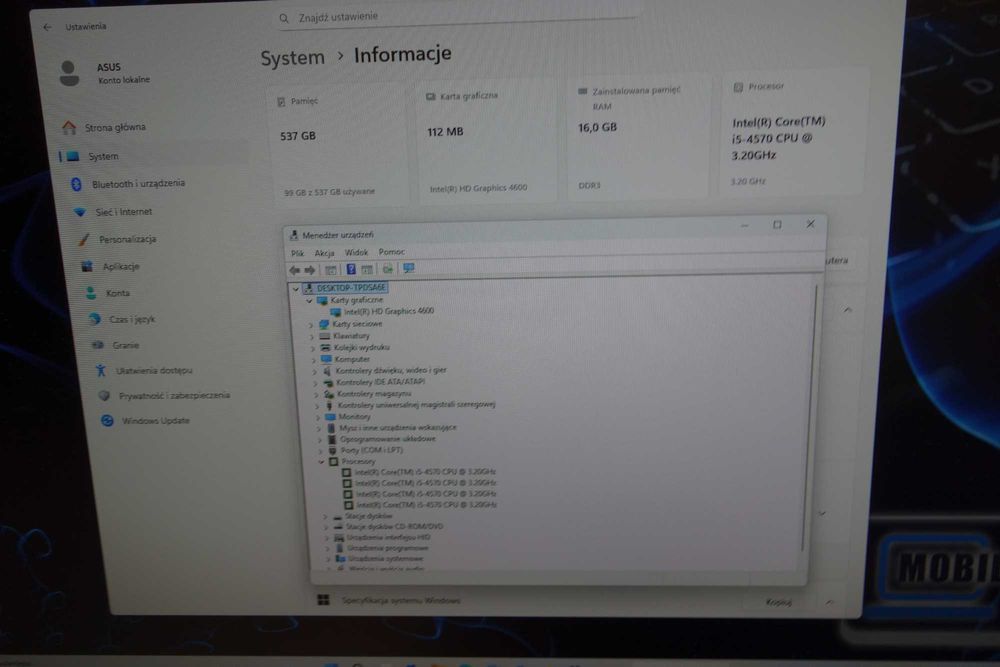Open the Procesor i5-4570 card
Viewport: 1000px width, 667px height.
pos(792,132)
